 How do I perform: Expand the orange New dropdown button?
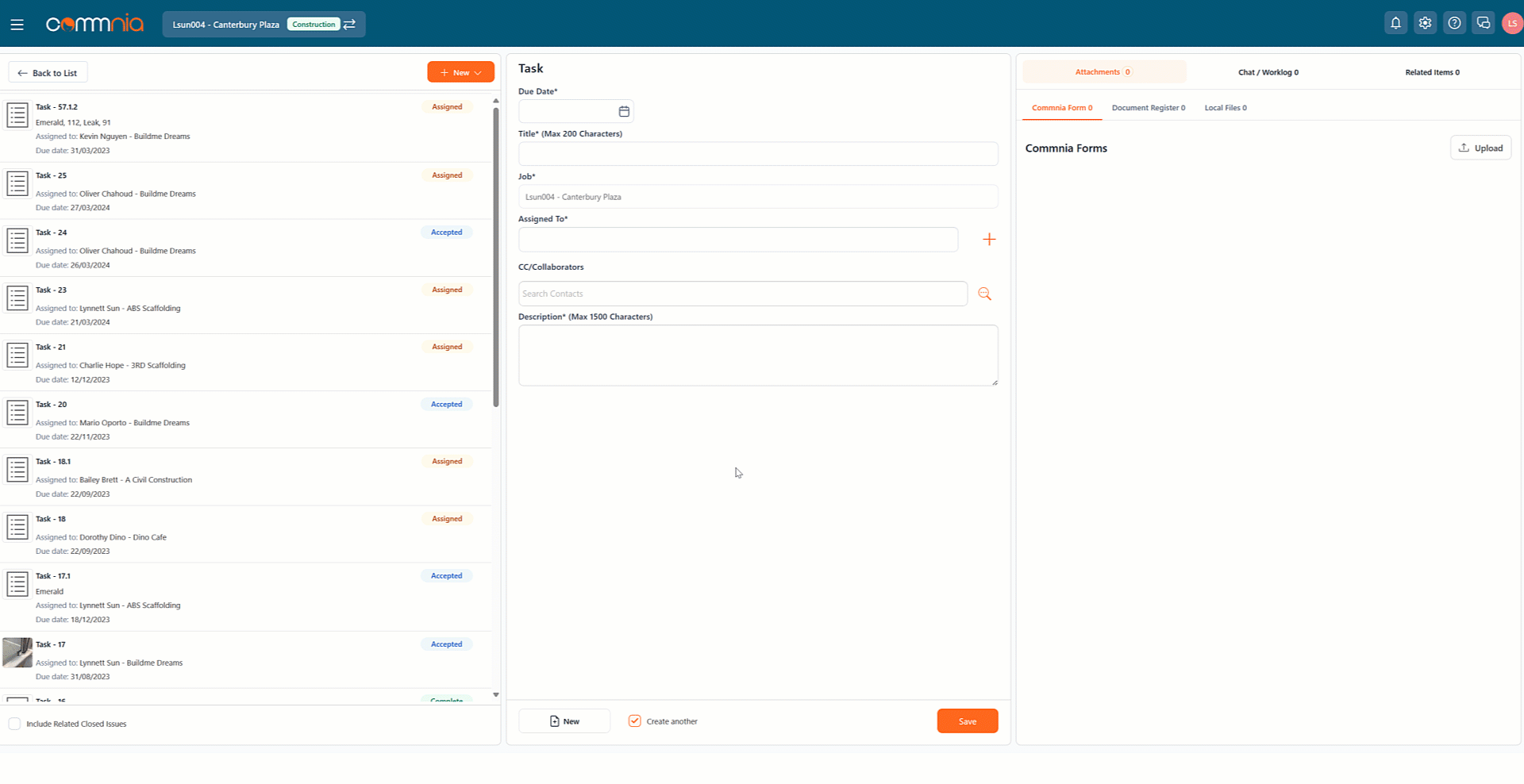pyautogui.click(x=460, y=72)
